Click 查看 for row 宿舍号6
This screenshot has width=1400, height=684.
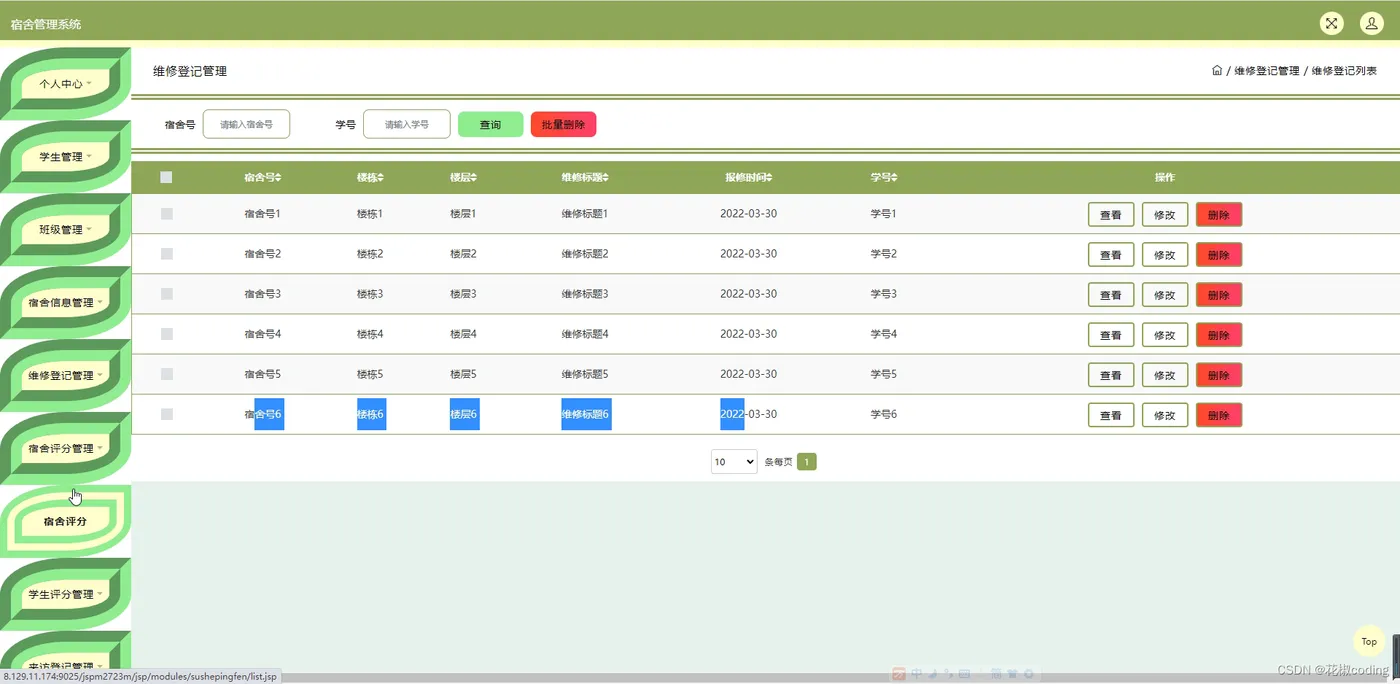[1111, 415]
